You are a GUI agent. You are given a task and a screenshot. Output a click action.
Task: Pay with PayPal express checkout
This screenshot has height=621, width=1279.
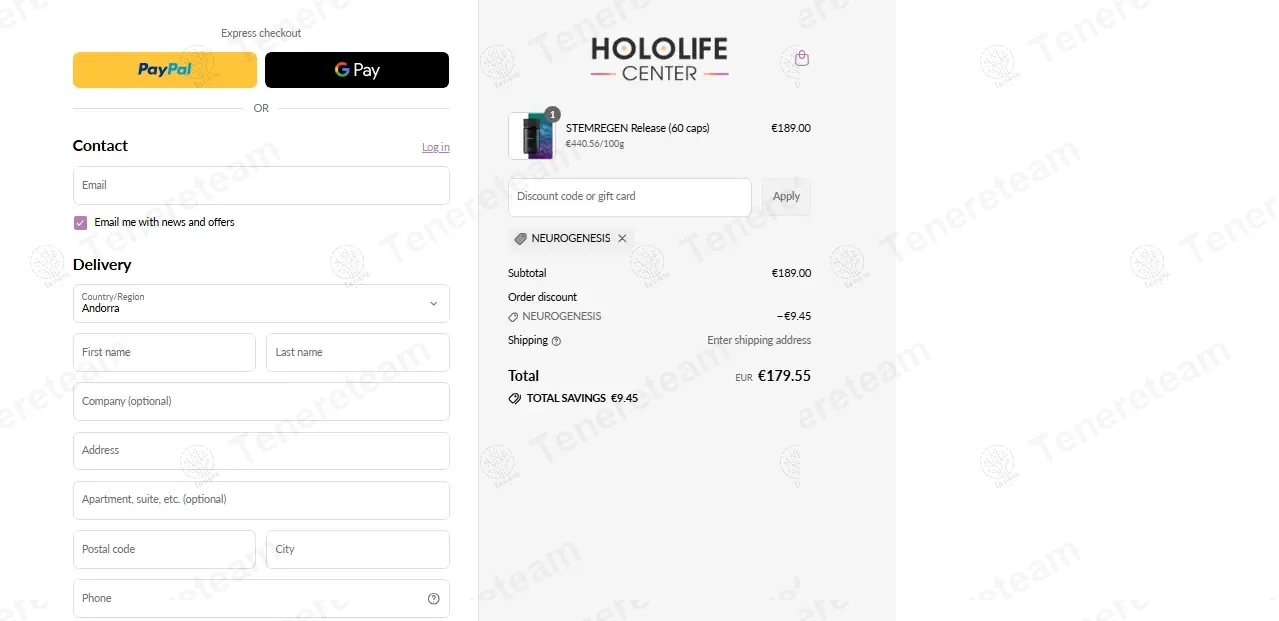coord(165,70)
